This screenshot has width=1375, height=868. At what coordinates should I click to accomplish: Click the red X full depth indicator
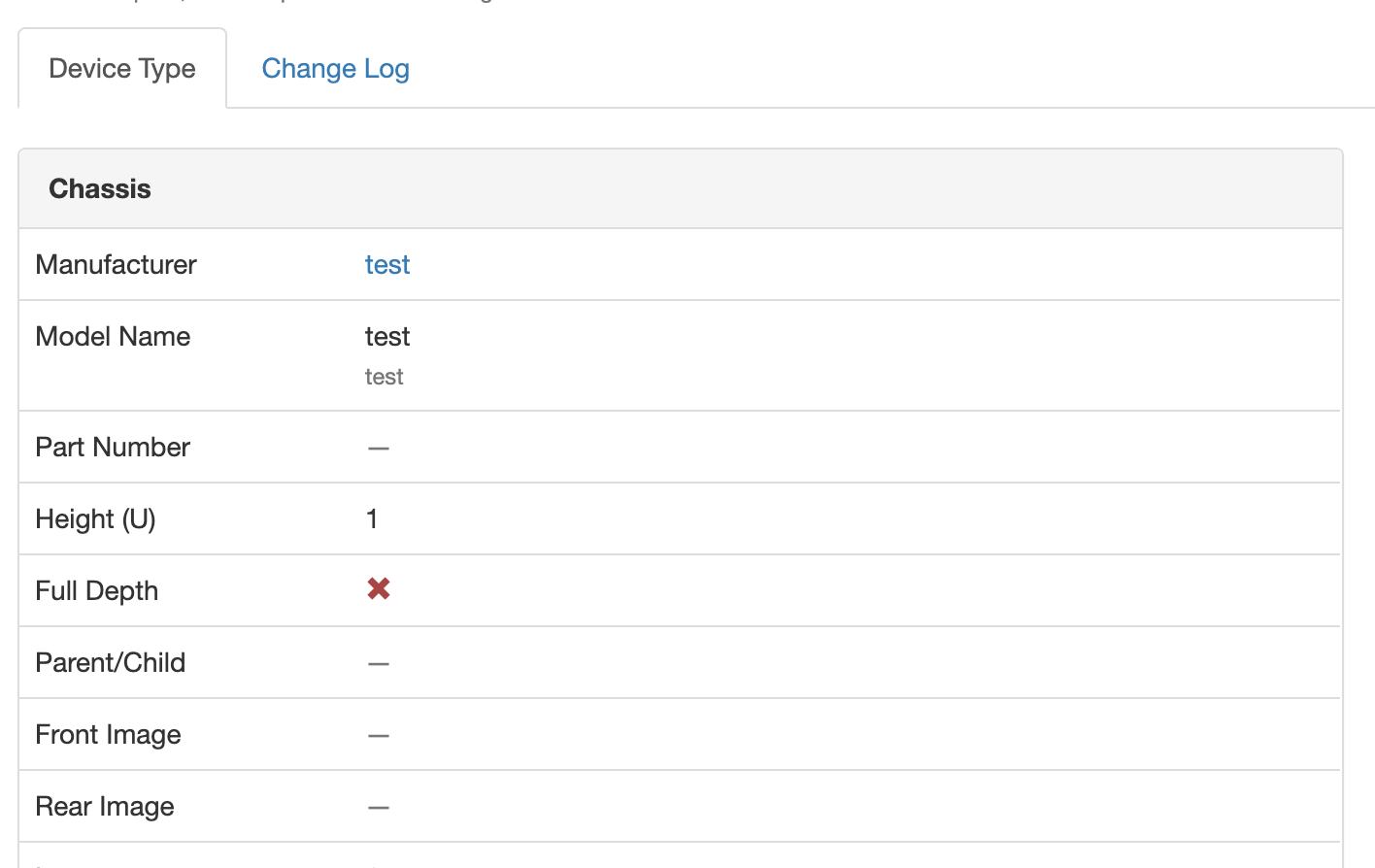378,588
